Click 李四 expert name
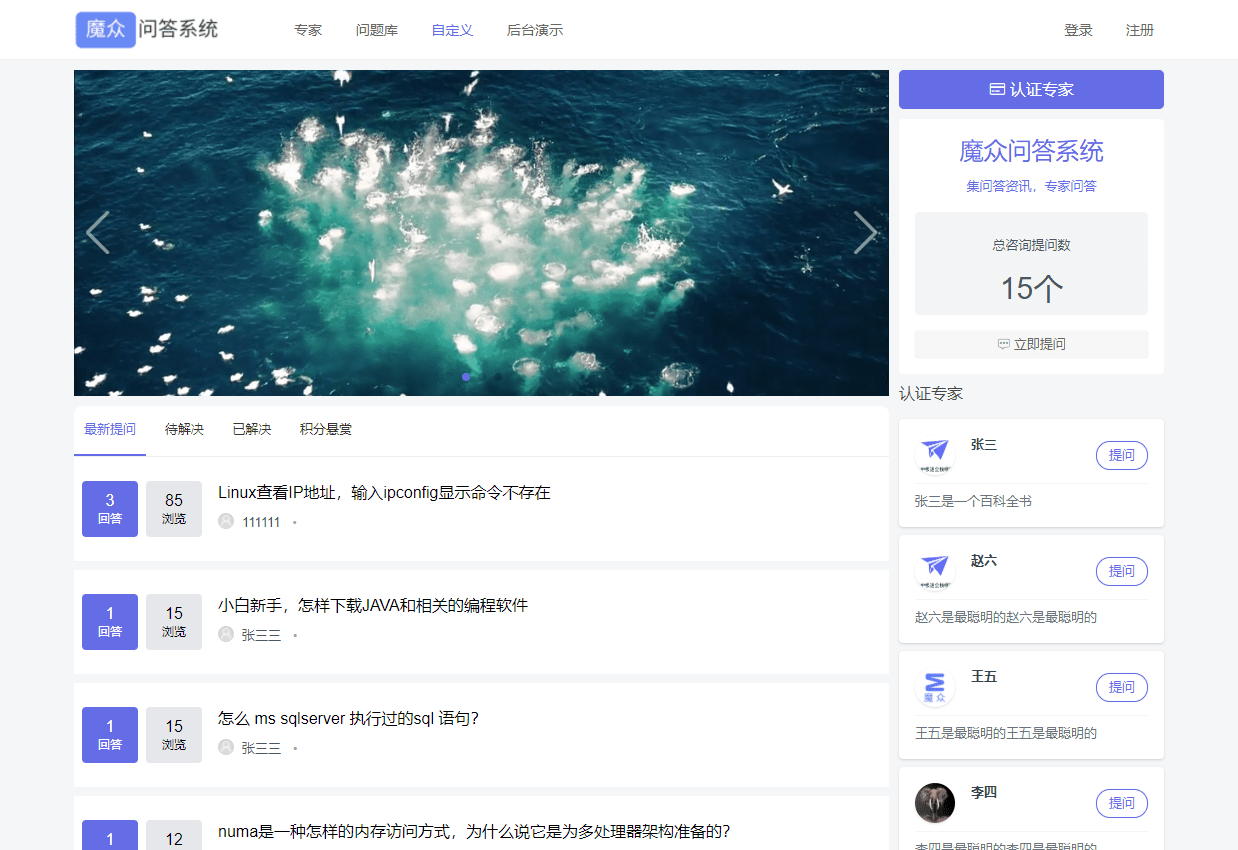1238x850 pixels. 984,793
